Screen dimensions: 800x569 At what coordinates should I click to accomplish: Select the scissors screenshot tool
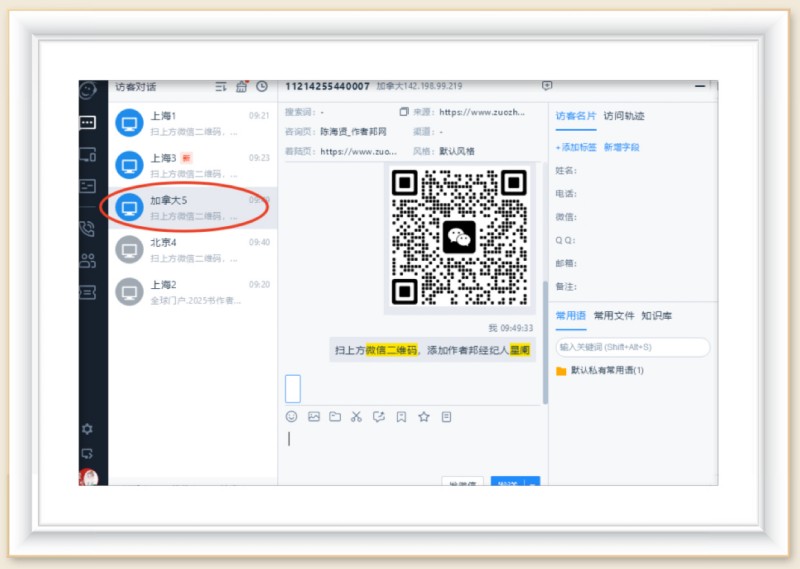pos(356,416)
